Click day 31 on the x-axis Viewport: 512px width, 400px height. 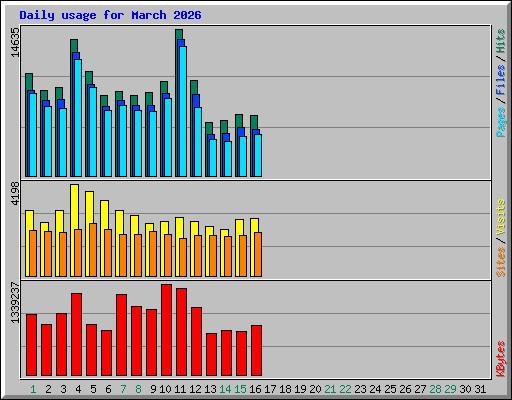tap(480, 389)
